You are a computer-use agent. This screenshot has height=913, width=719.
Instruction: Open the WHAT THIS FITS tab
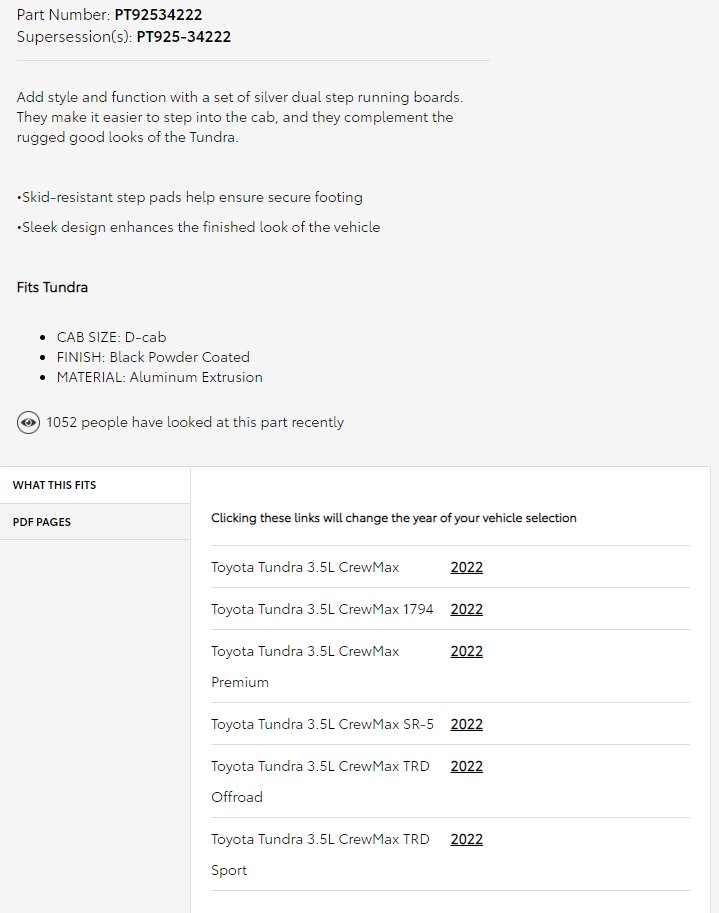(95, 485)
